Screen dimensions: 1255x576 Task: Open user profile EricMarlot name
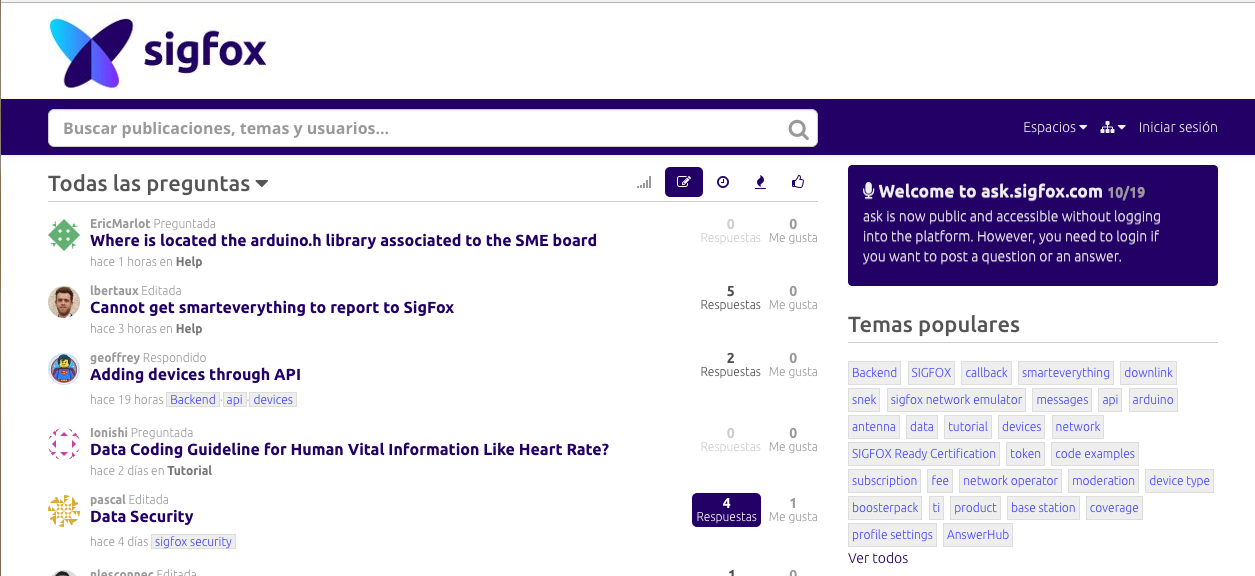point(120,224)
